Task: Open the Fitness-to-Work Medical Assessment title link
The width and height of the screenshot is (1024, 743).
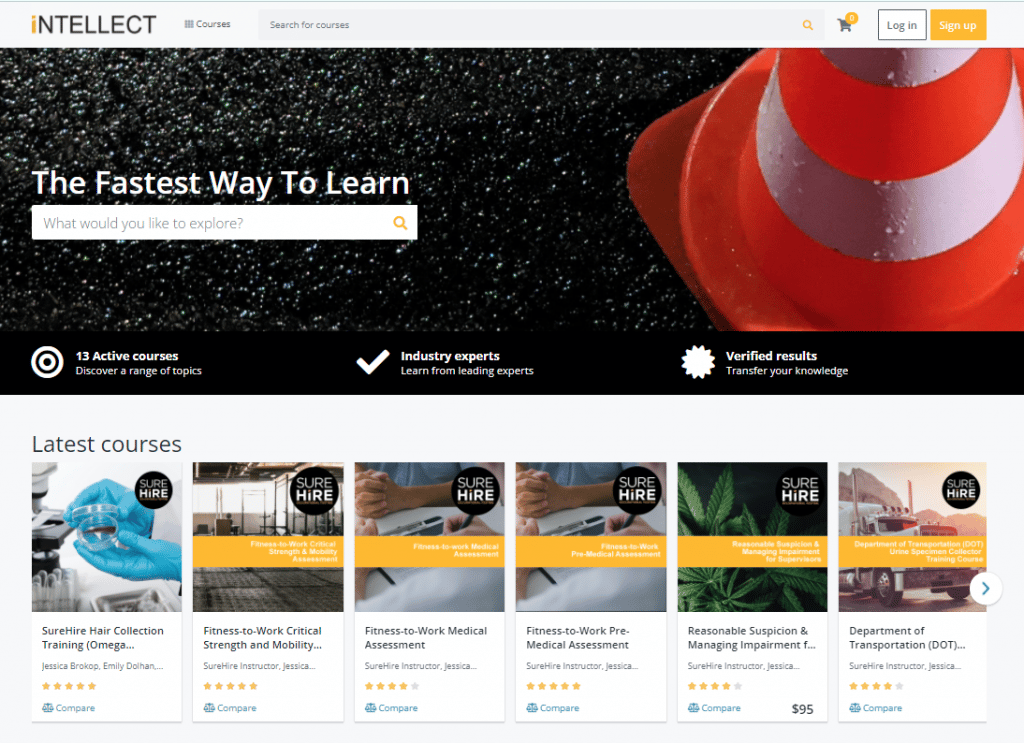Action: 426,638
